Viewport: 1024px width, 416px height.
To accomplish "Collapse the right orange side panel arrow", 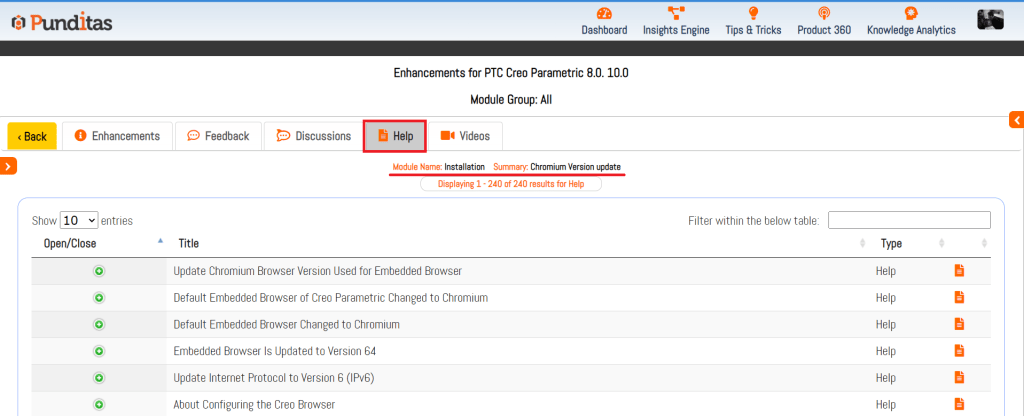I will coord(1016,120).
